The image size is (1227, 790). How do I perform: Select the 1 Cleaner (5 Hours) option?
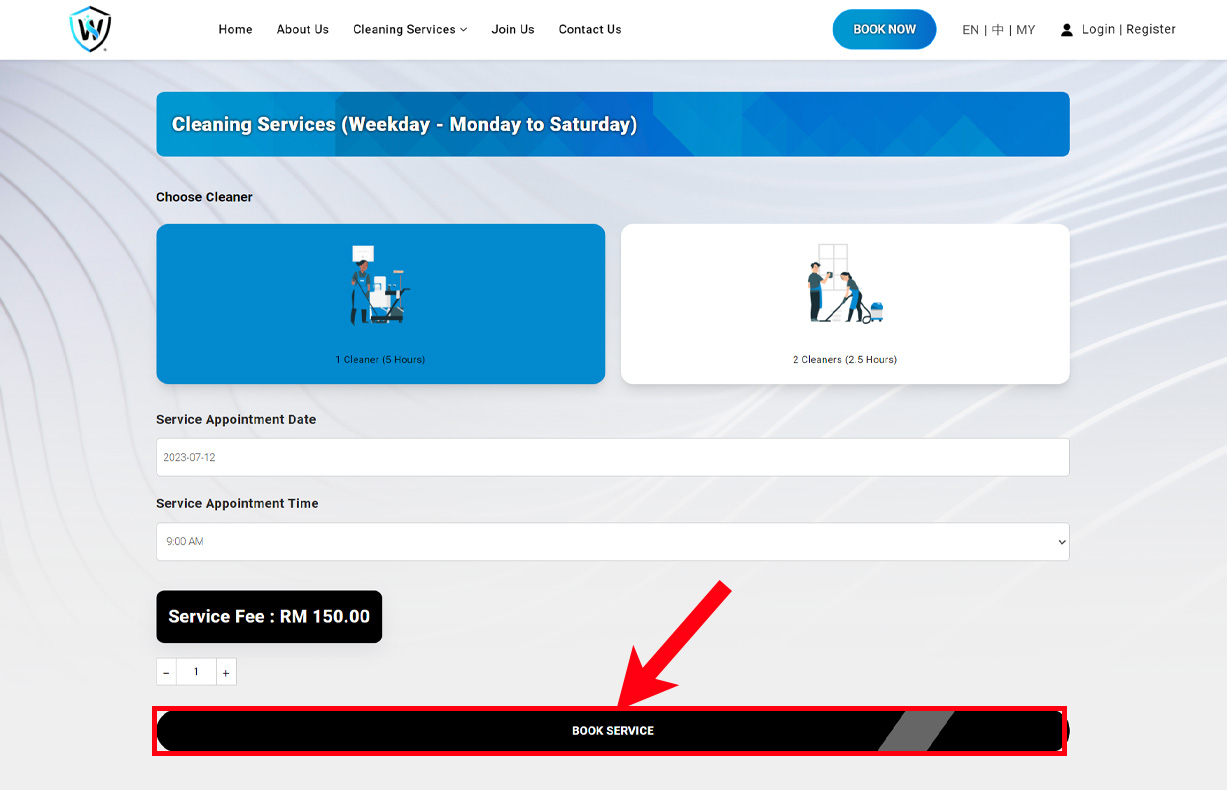pyautogui.click(x=380, y=359)
